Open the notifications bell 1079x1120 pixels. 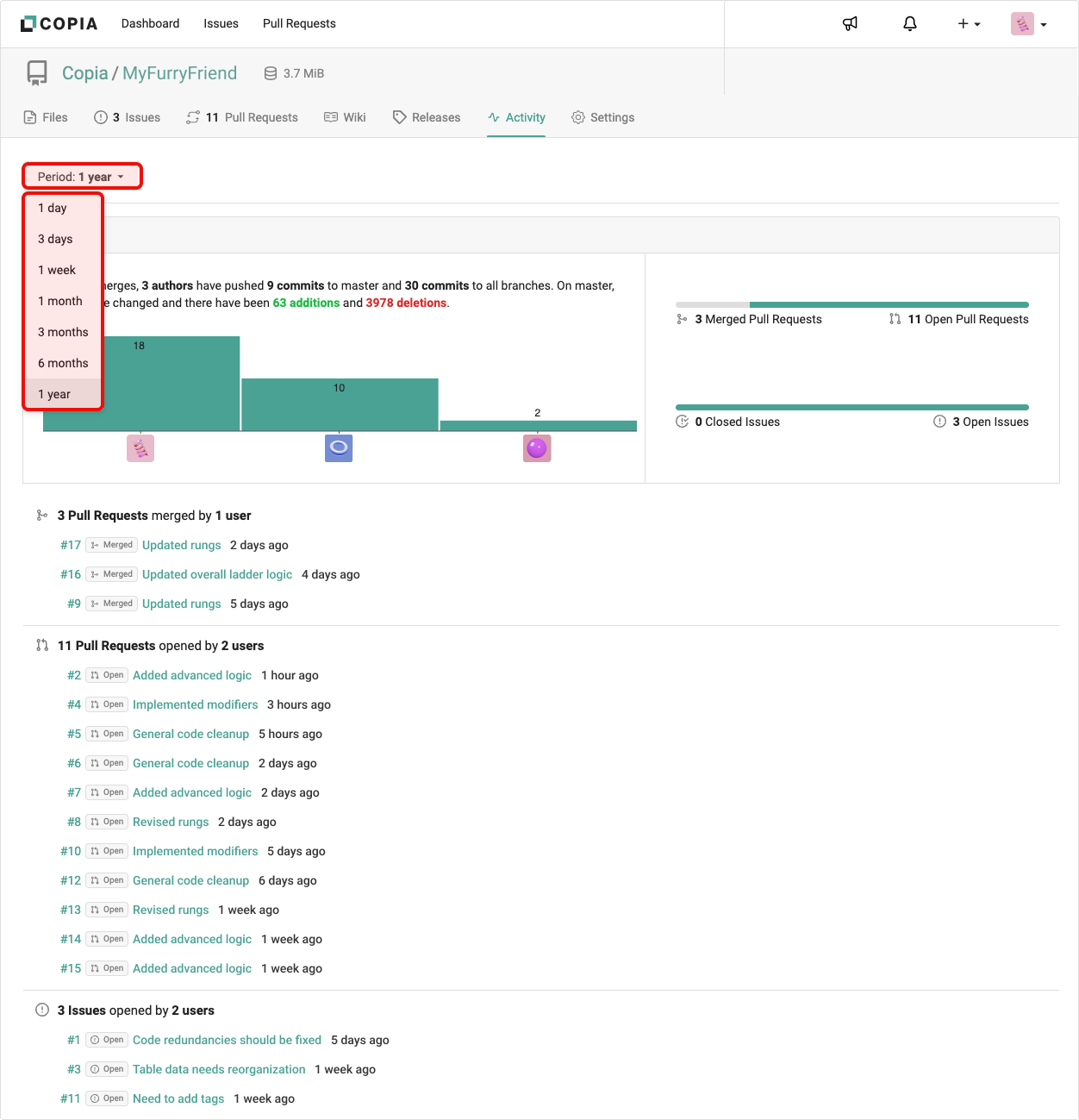coord(909,23)
